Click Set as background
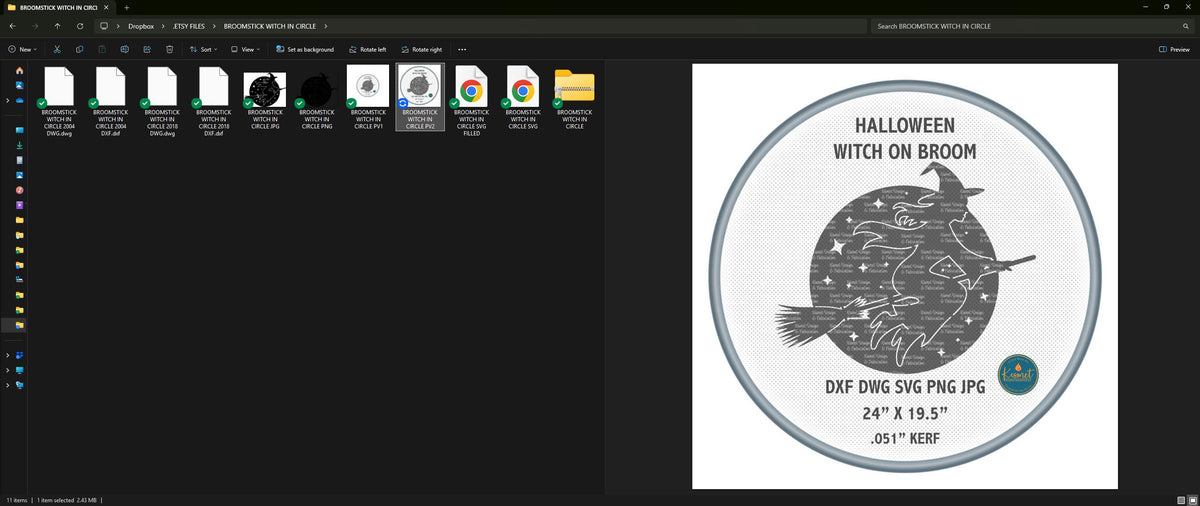The image size is (1200, 506). click(305, 49)
